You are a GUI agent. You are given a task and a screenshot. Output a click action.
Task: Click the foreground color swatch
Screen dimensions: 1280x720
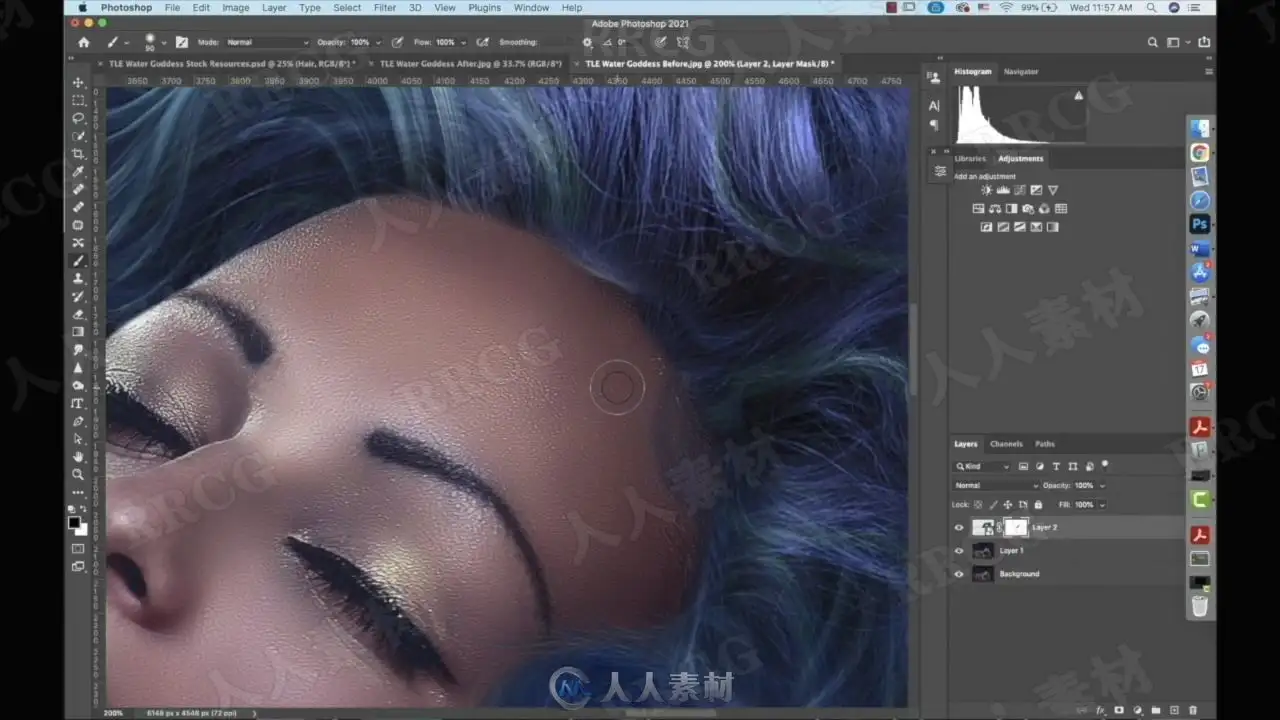pyautogui.click(x=74, y=523)
